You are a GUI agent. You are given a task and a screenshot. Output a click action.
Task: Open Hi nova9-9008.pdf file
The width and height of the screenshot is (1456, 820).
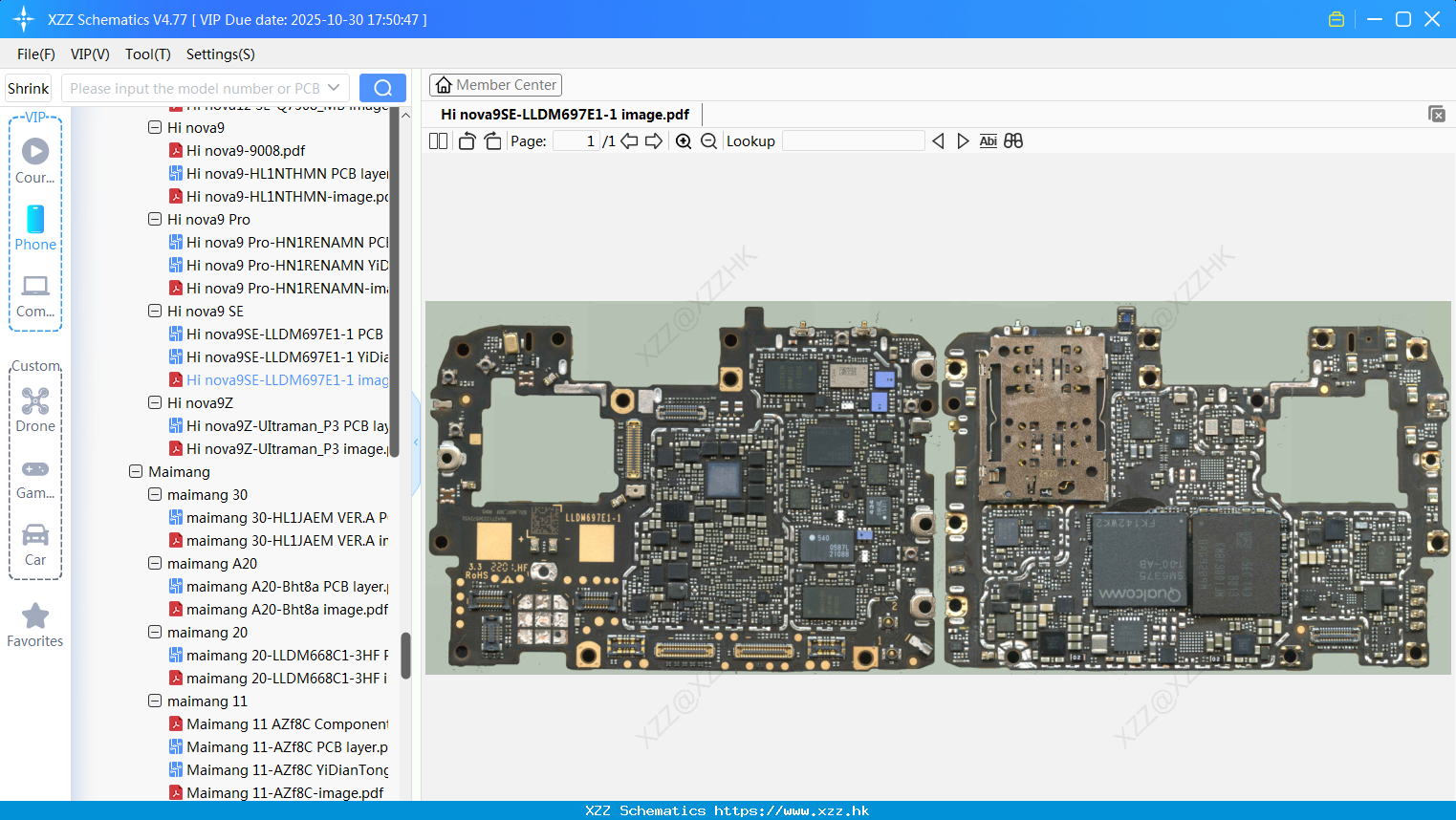pyautogui.click(x=246, y=150)
